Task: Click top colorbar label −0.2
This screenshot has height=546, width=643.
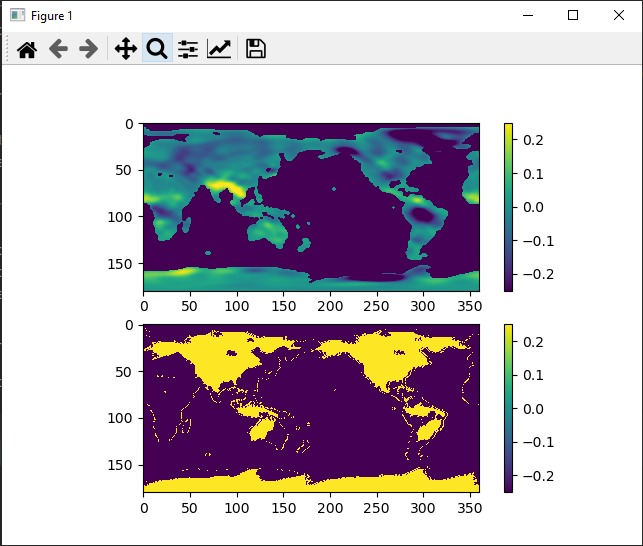Action: 538,274
